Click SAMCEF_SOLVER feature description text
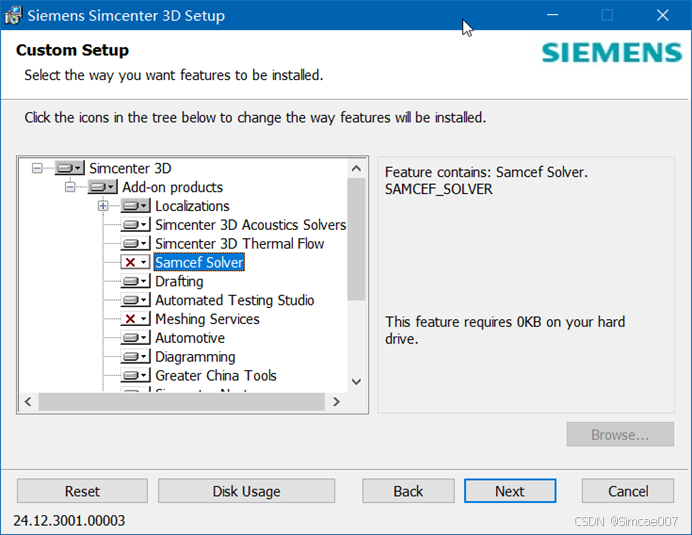Image resolution: width=692 pixels, height=535 pixels. pos(439,189)
